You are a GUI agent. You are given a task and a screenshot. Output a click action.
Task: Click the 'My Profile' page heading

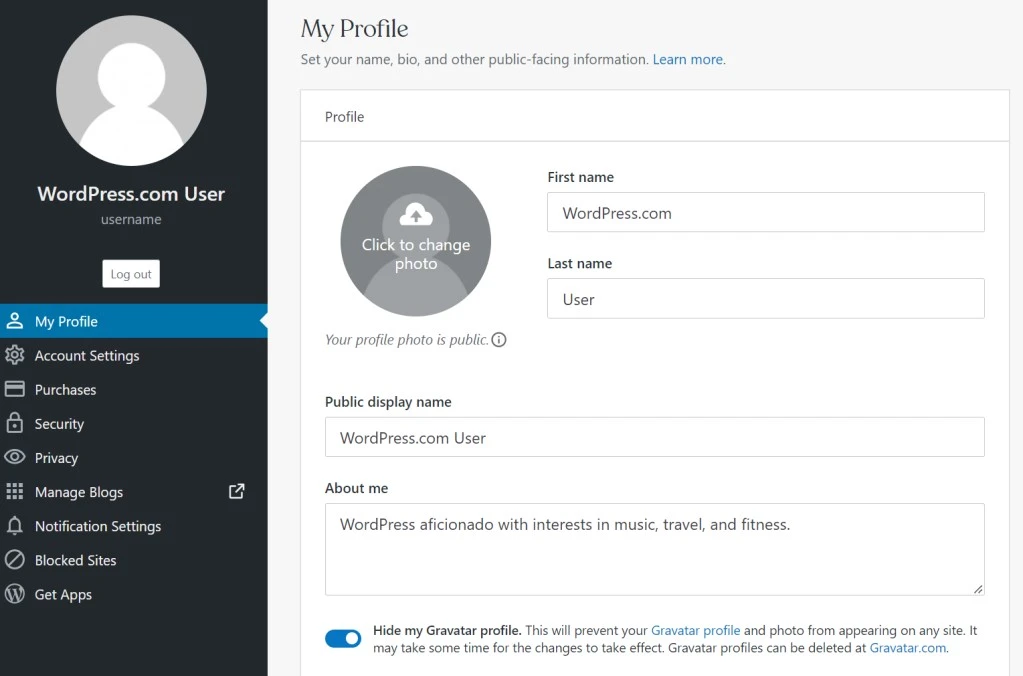354,29
